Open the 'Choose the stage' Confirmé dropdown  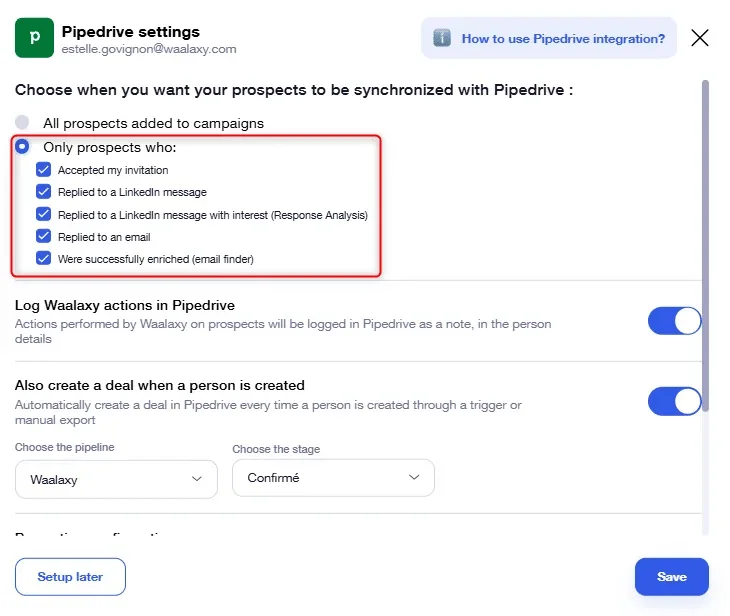pos(333,478)
